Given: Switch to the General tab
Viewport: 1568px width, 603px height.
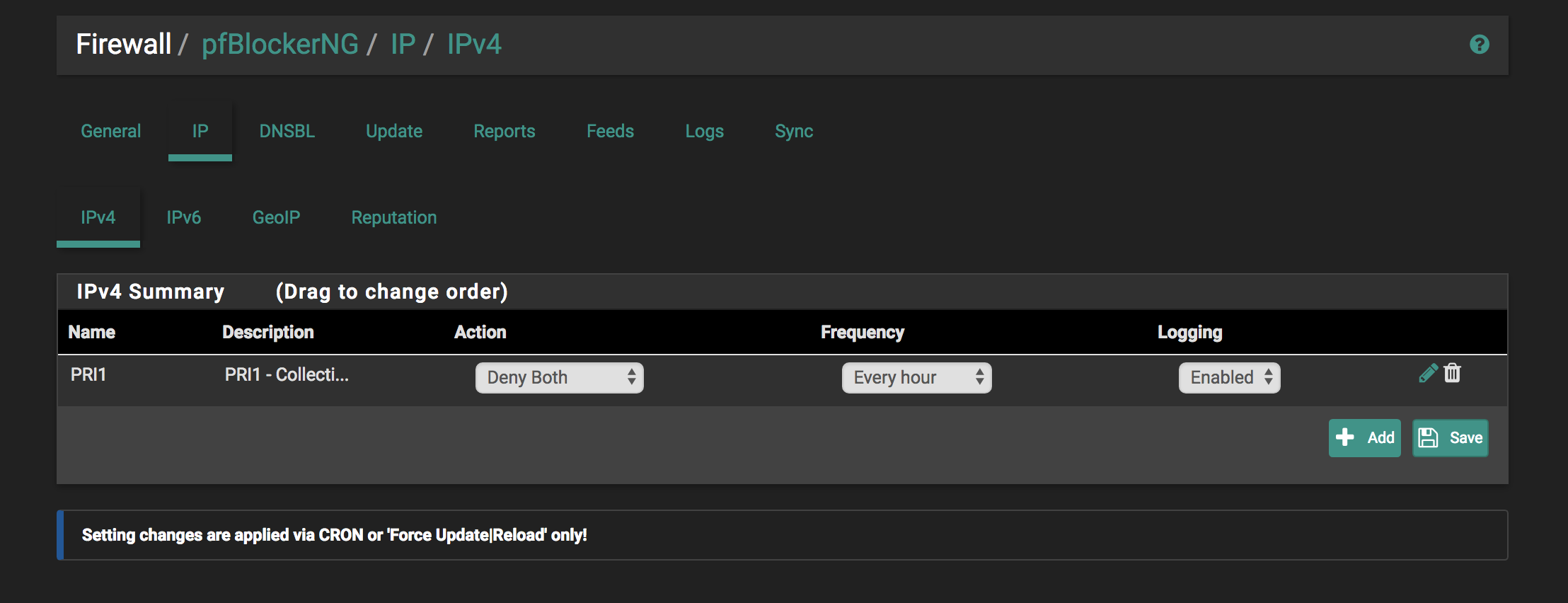Looking at the screenshot, I should click(111, 131).
